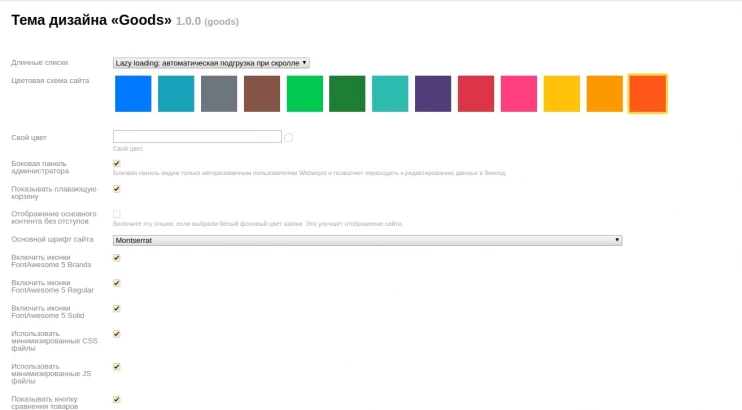Toggle FontAwesome 5 Brands icons checkbox
Screen dimensions: 742x410
[x=117, y=258]
